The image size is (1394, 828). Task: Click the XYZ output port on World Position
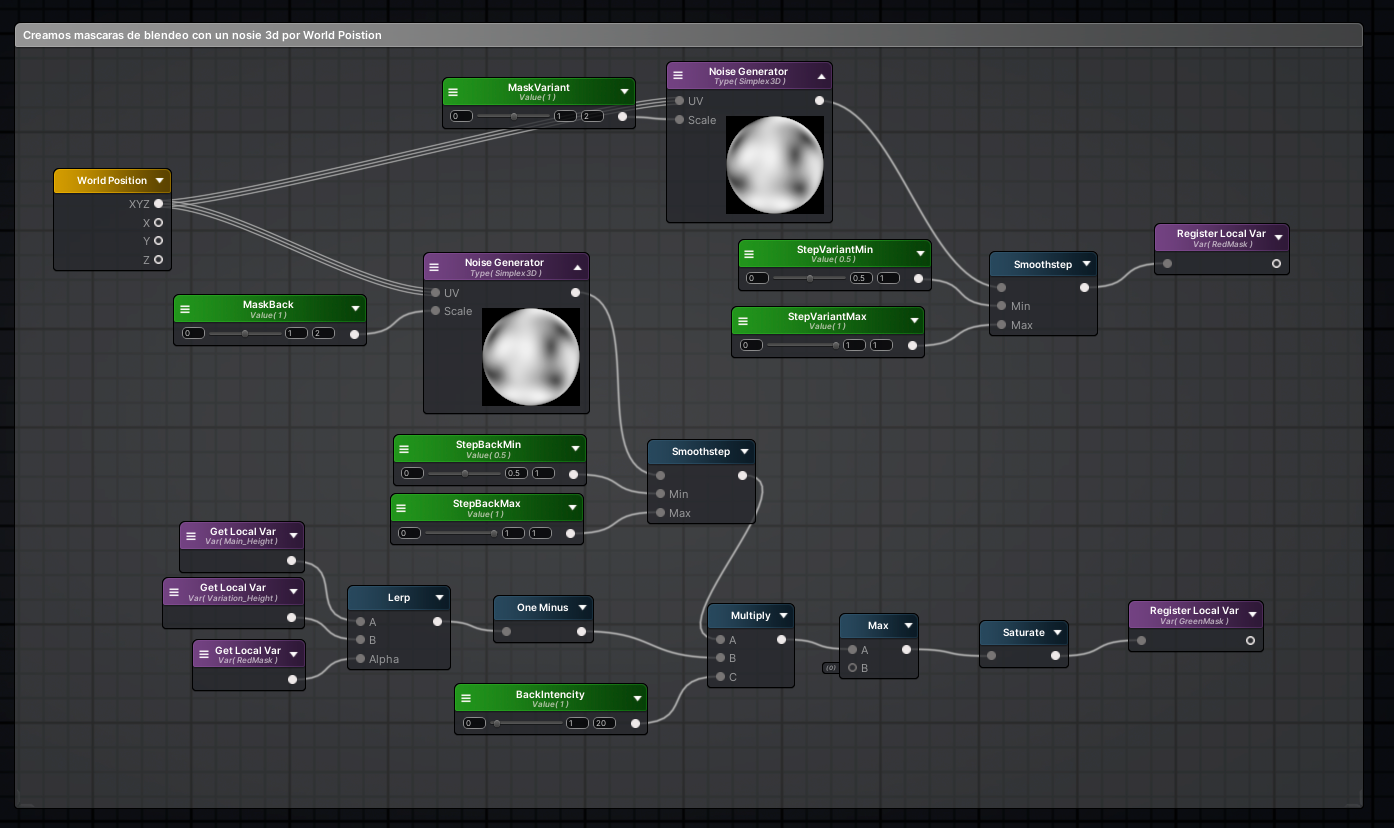(x=158, y=204)
